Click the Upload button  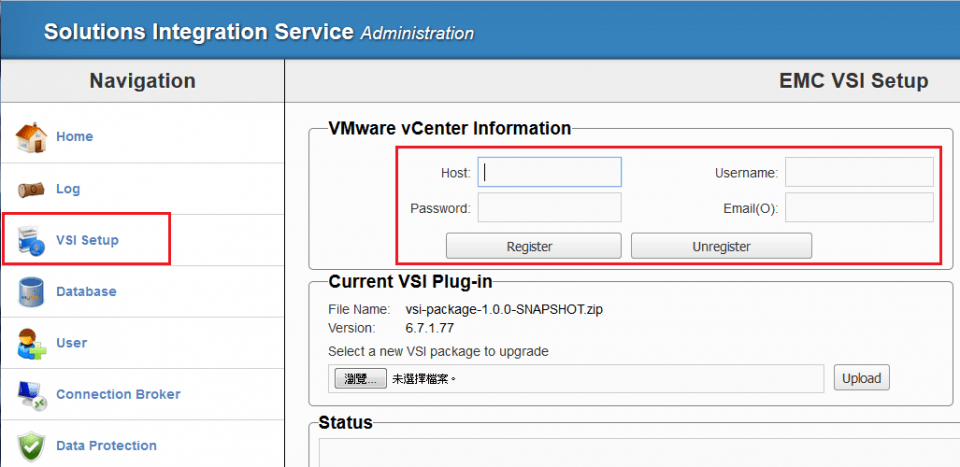pos(861,378)
